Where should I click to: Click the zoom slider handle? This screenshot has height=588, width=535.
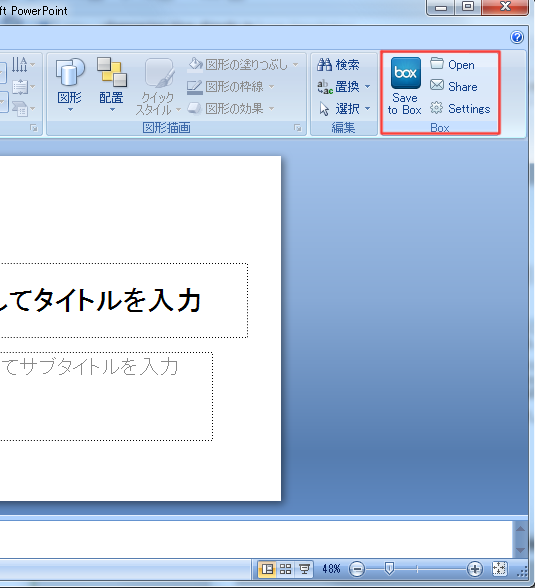tap(389, 568)
